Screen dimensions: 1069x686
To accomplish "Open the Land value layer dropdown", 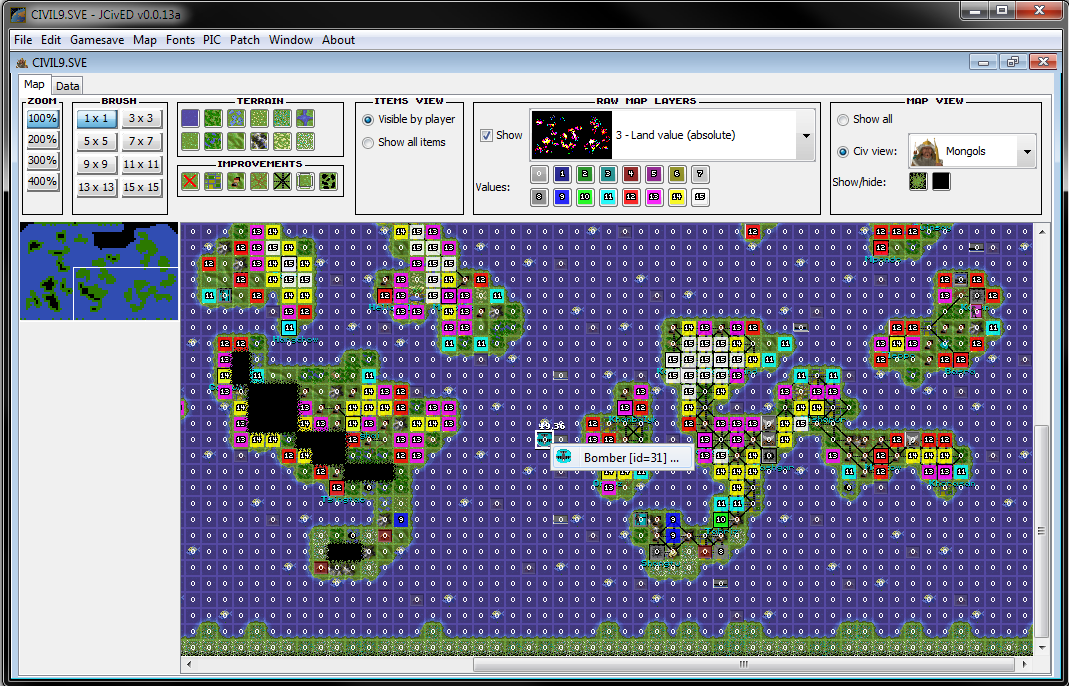I will pos(807,136).
